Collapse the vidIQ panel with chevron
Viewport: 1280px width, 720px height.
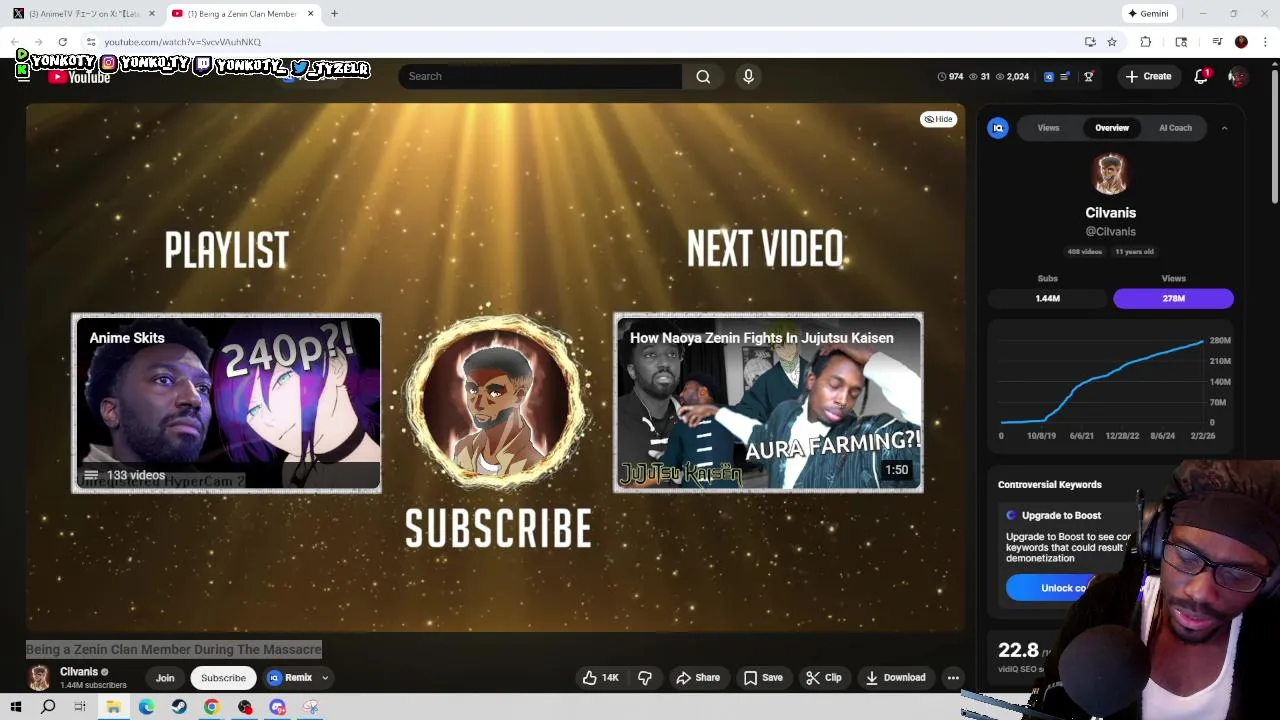click(1224, 128)
